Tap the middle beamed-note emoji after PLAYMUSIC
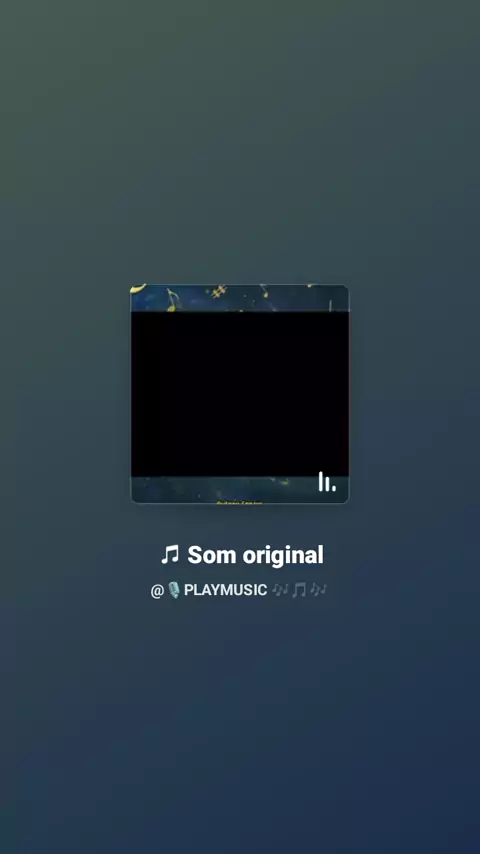This screenshot has height=854, width=480. 299,590
